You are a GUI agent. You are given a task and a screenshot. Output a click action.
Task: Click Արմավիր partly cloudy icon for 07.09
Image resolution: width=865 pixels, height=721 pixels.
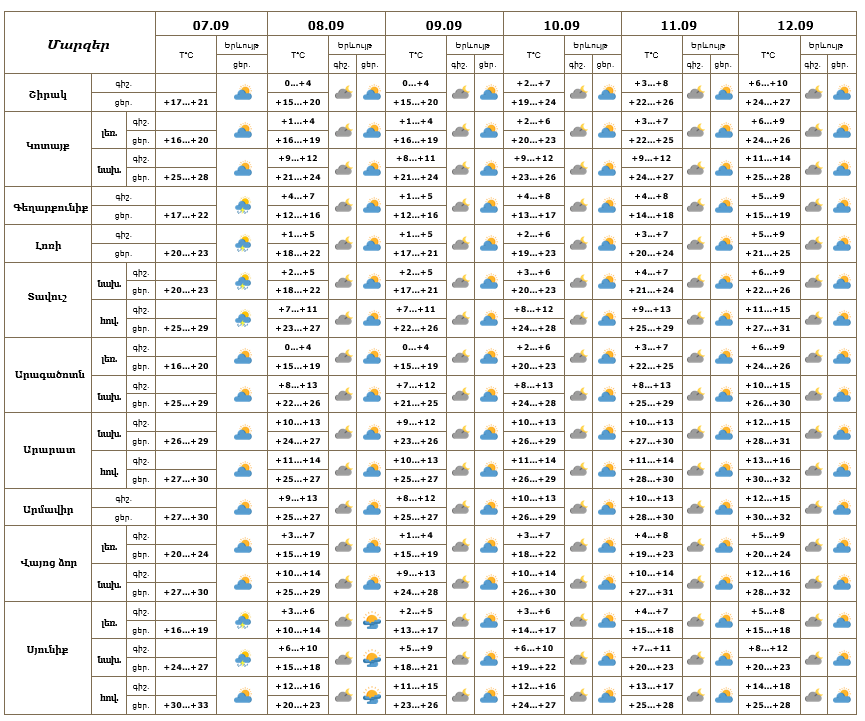(243, 508)
